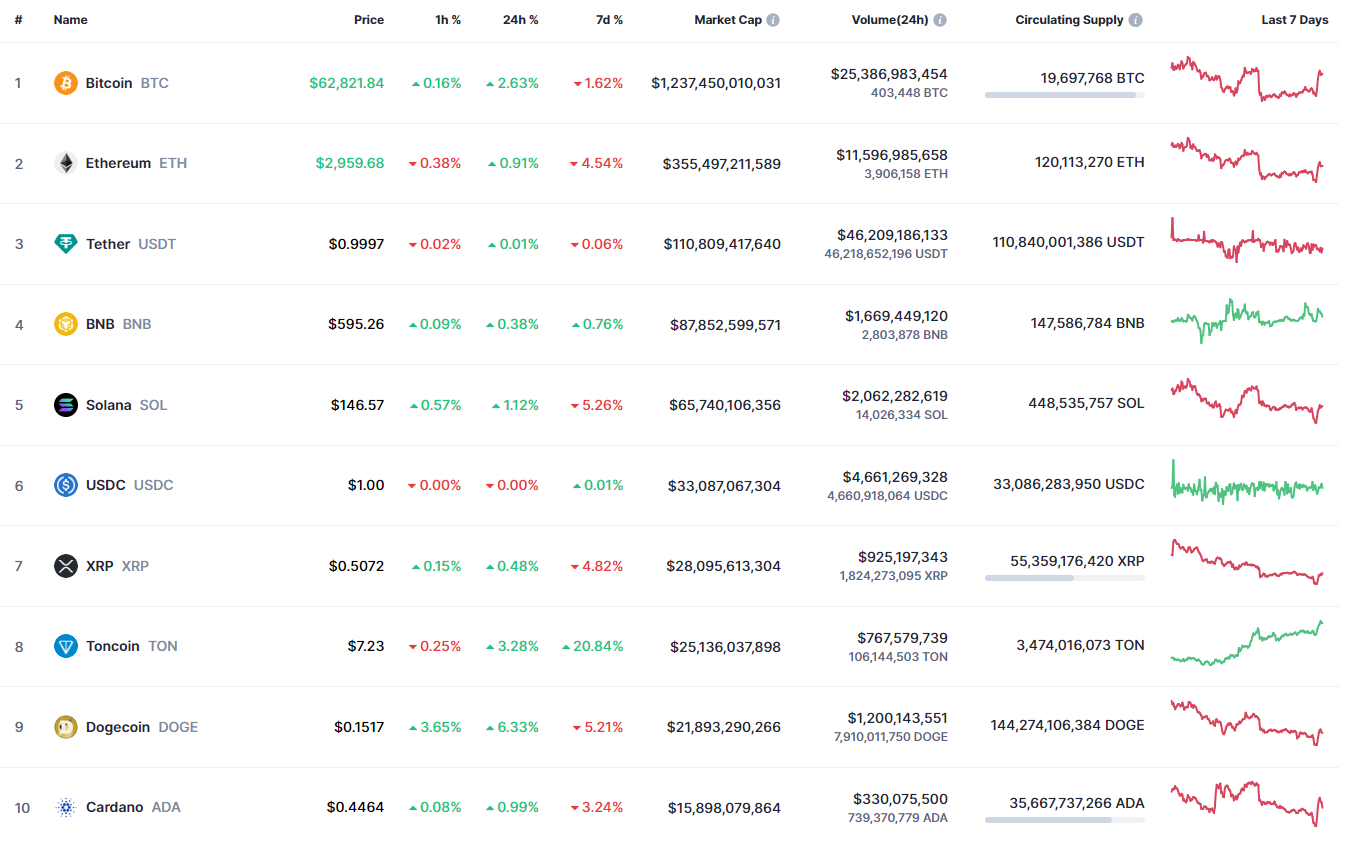This screenshot has height=844, width=1351.
Task: Open the XRP coin name link
Action: [x=100, y=566]
